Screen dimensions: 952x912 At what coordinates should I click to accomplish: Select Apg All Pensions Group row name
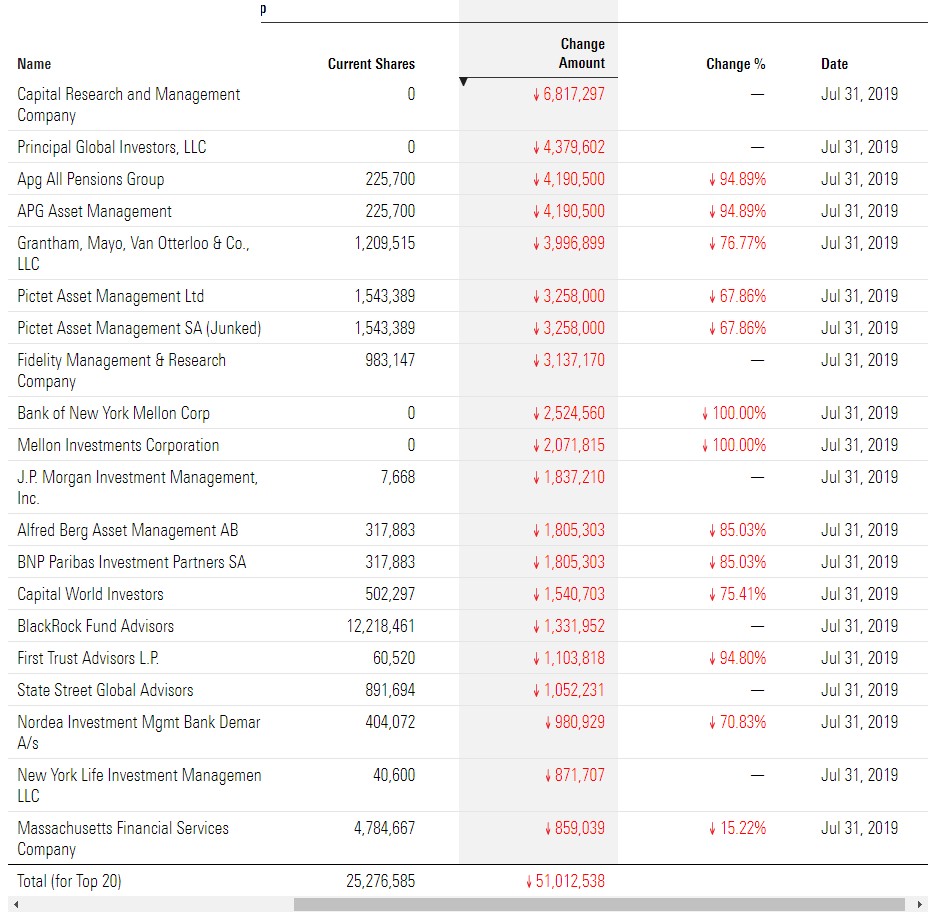(x=90, y=179)
